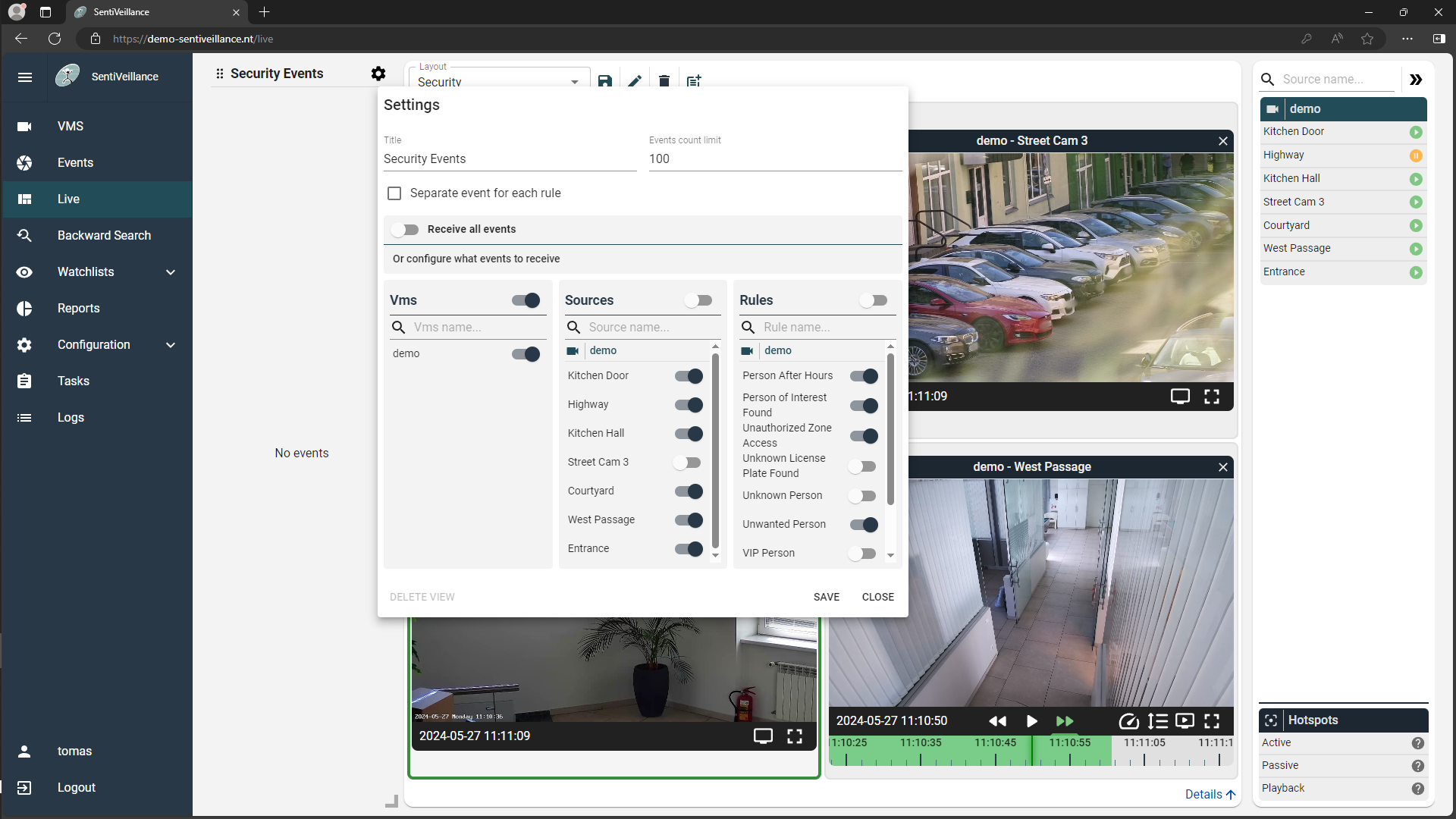Enable the Street Cam 3 source

pyautogui.click(x=687, y=463)
